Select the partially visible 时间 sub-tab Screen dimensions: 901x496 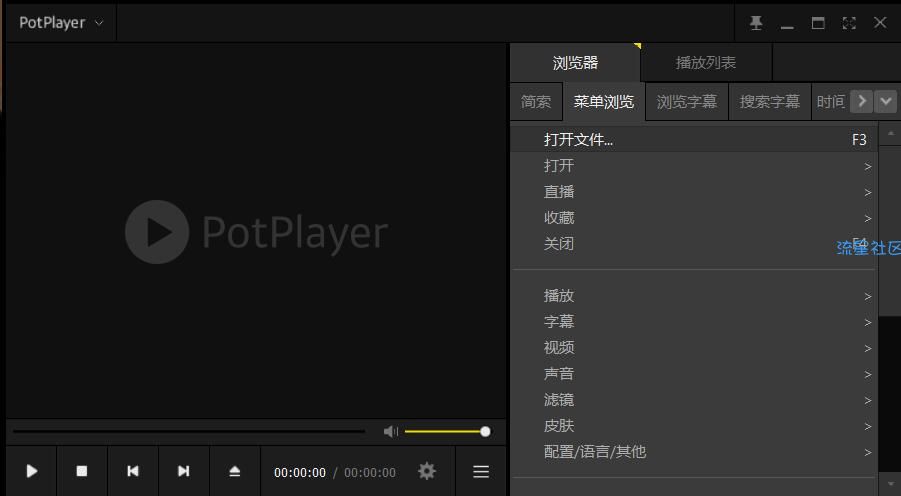tap(830, 102)
